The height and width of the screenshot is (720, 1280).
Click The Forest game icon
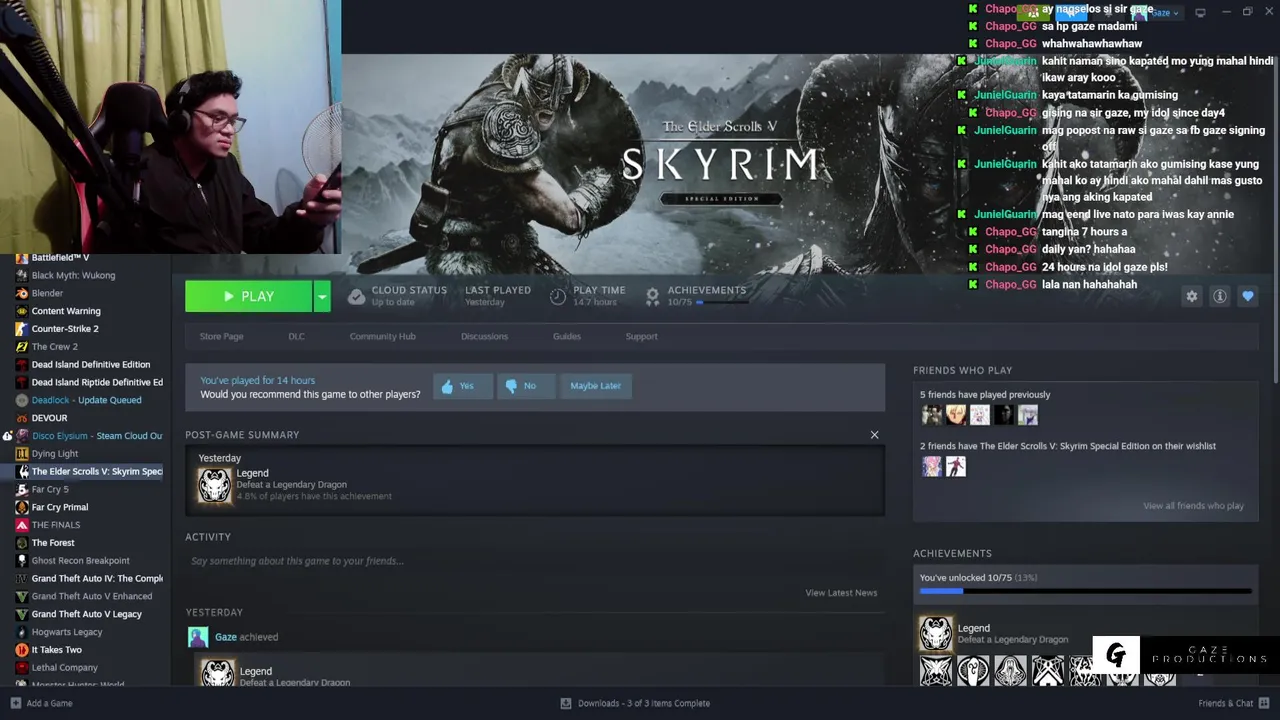22,543
